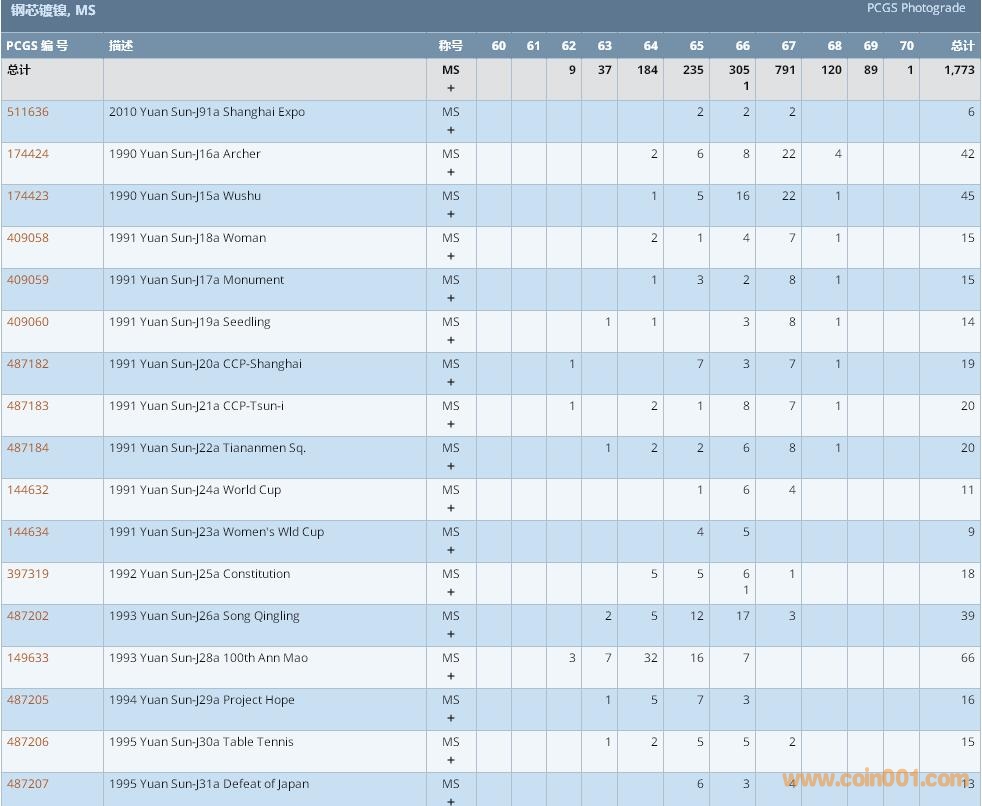Screen dimensions: 982x806
Task: Click the 1,773 grand total cell
Action: pos(958,70)
